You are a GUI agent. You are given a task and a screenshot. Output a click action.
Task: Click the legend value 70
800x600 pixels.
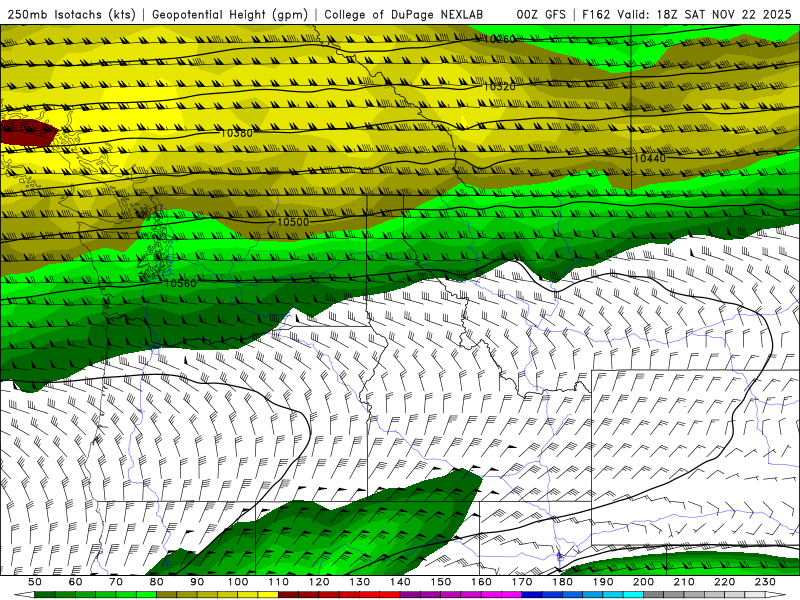point(116,582)
